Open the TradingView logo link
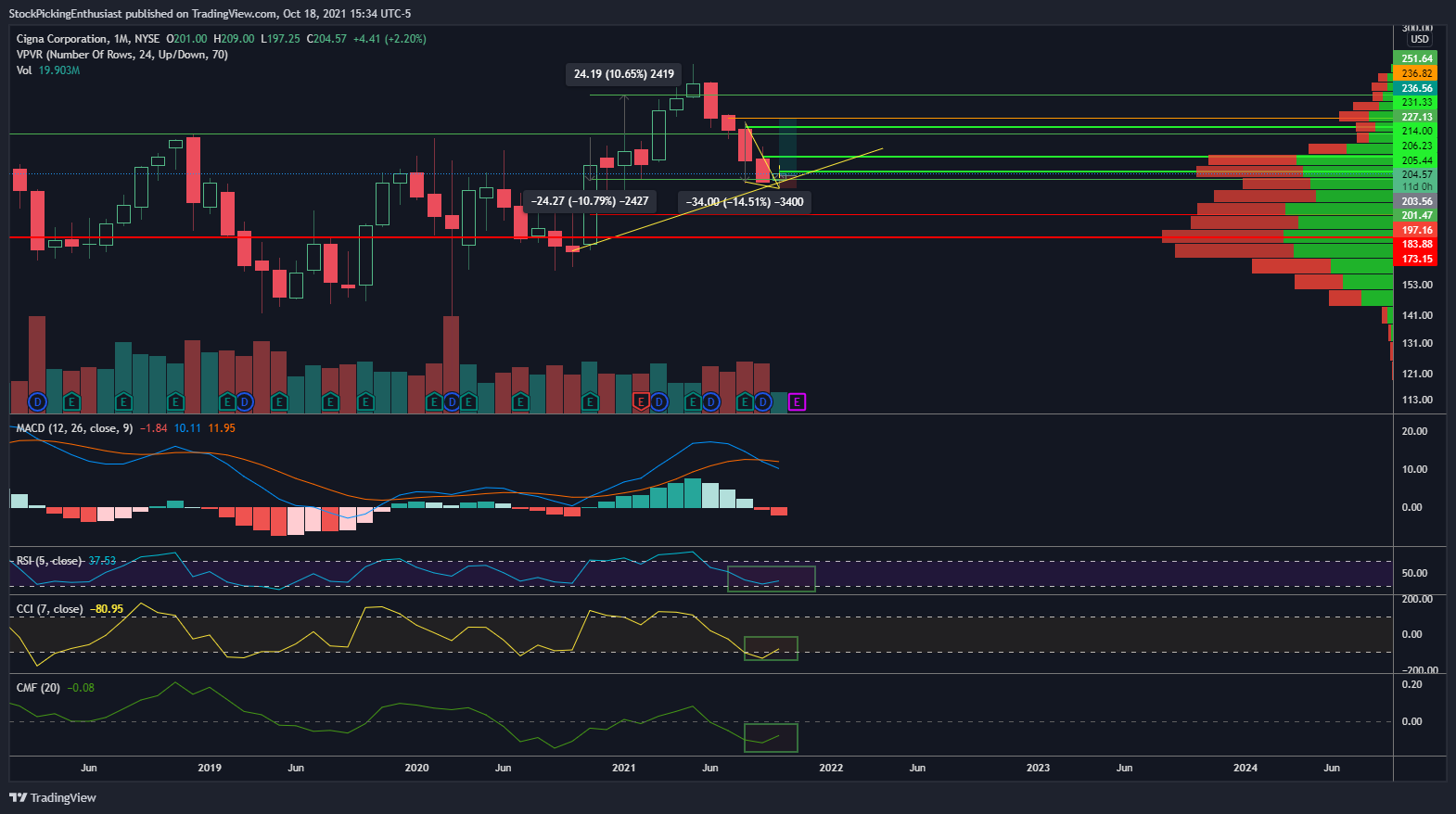Viewport: 1456px width, 814px height. tap(53, 797)
